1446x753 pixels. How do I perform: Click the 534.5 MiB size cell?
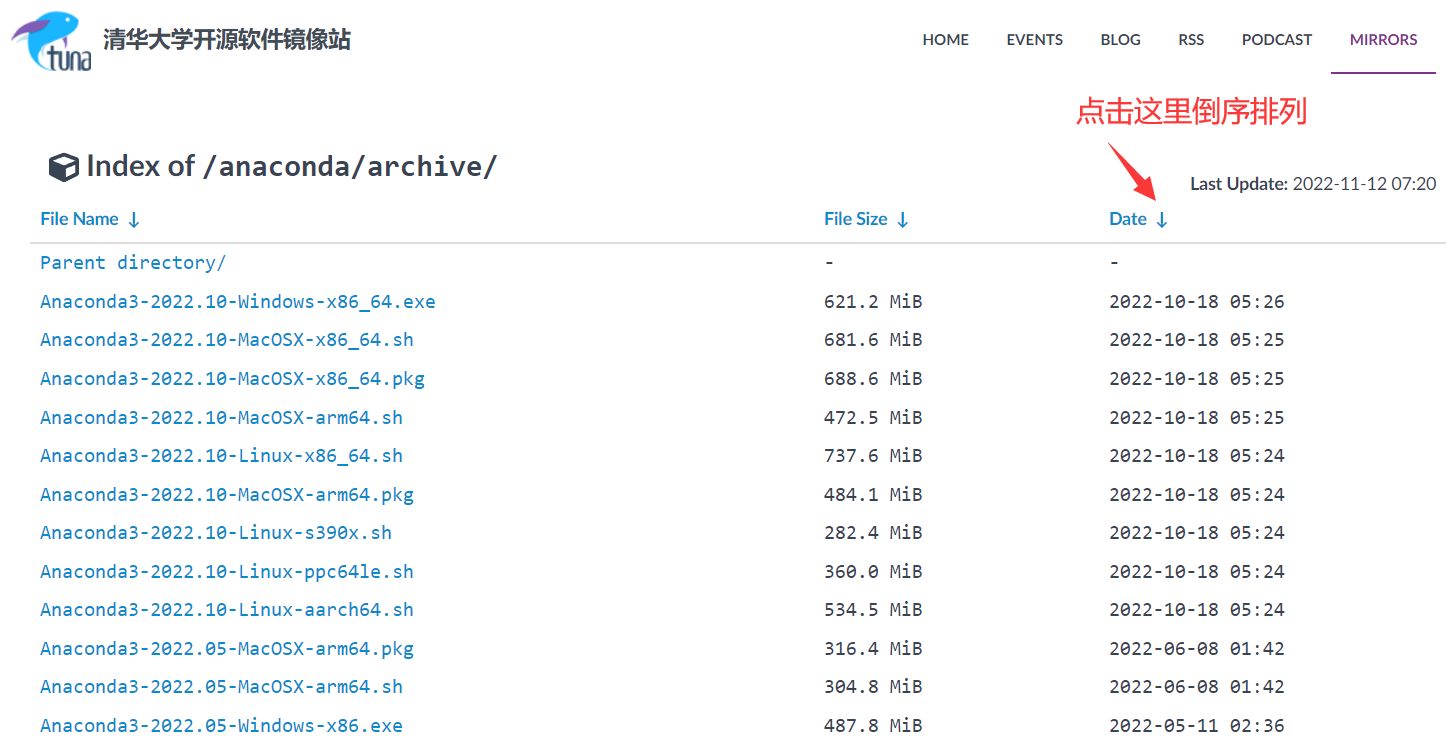[x=873, y=610]
